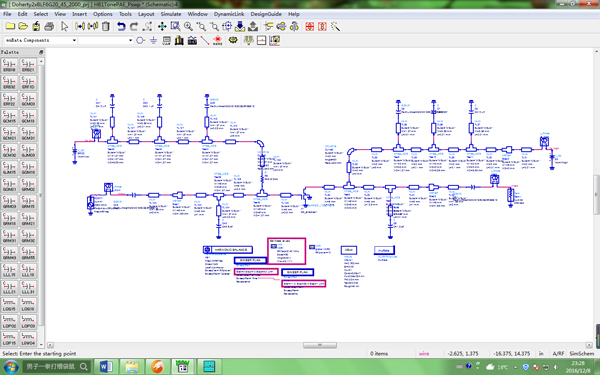This screenshot has width=600, height=375.
Task: Open File Explorer from the taskbar
Action: [132, 367]
